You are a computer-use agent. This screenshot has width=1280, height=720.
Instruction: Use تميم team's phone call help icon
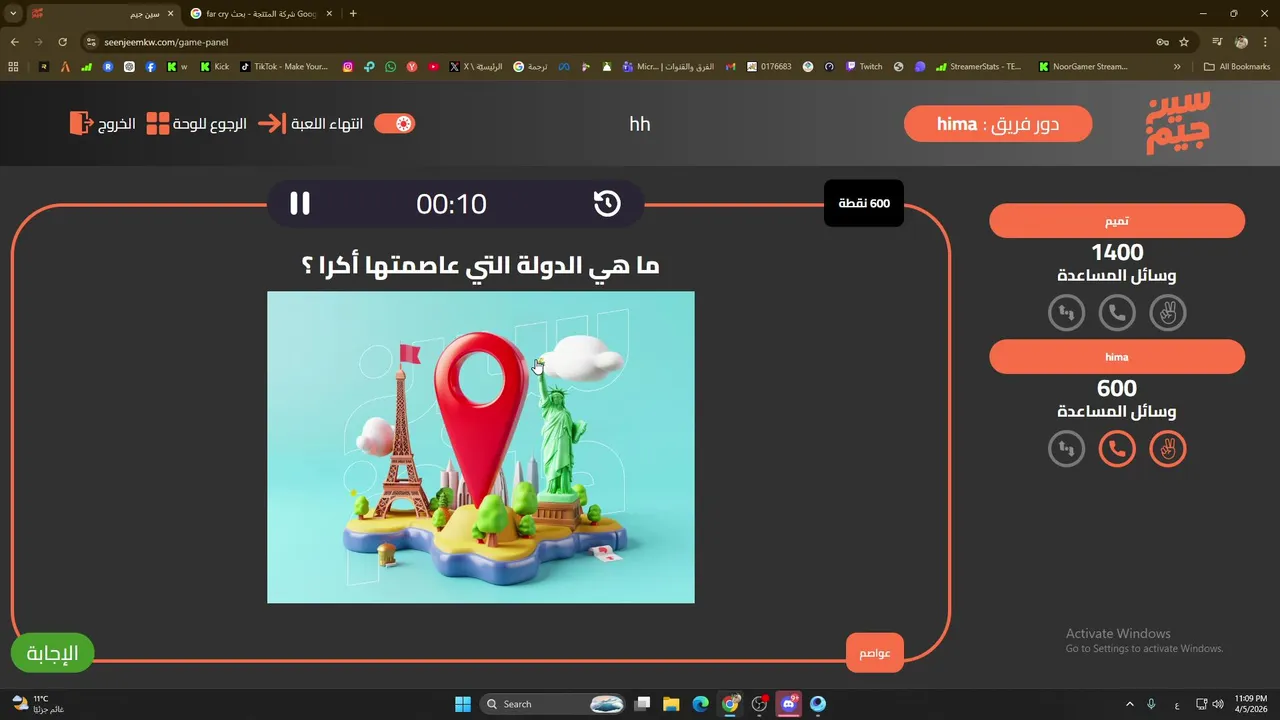pos(1117,313)
